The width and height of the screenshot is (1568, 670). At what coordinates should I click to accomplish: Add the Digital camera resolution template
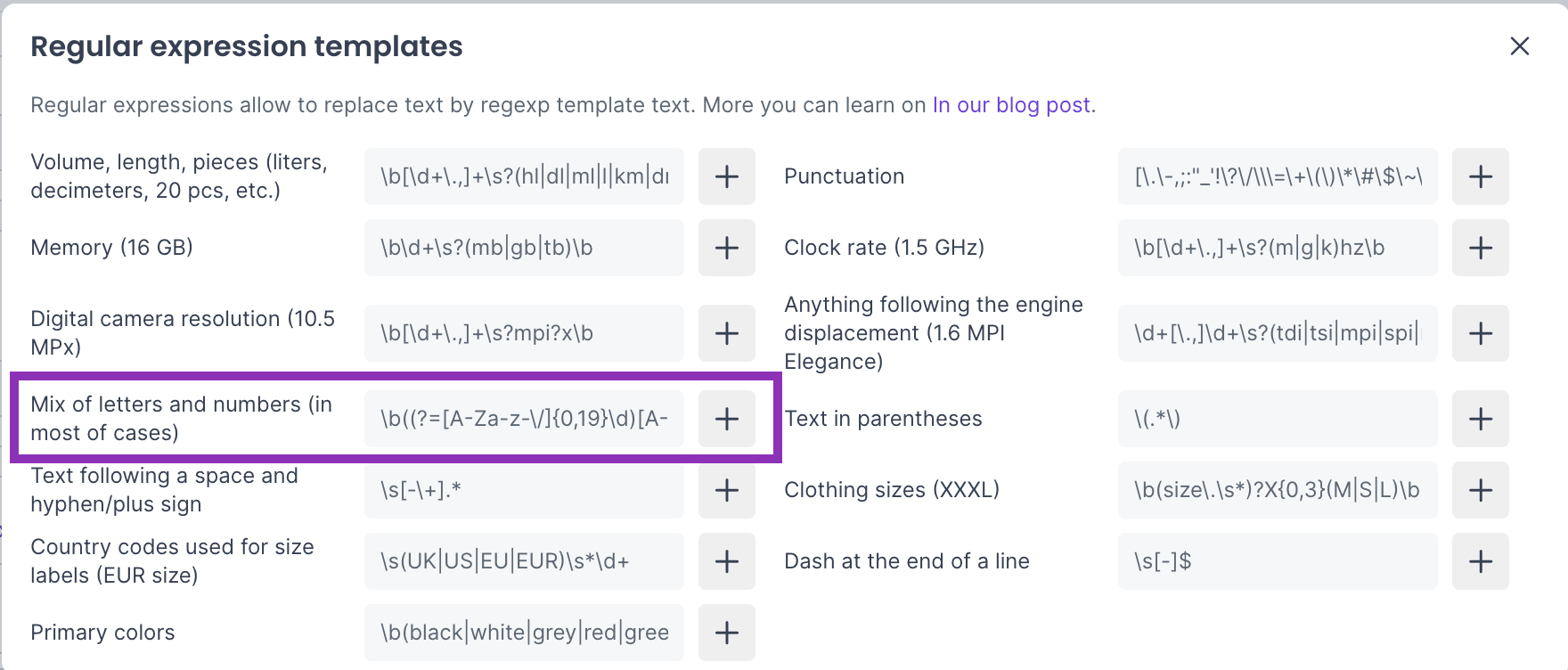point(727,333)
